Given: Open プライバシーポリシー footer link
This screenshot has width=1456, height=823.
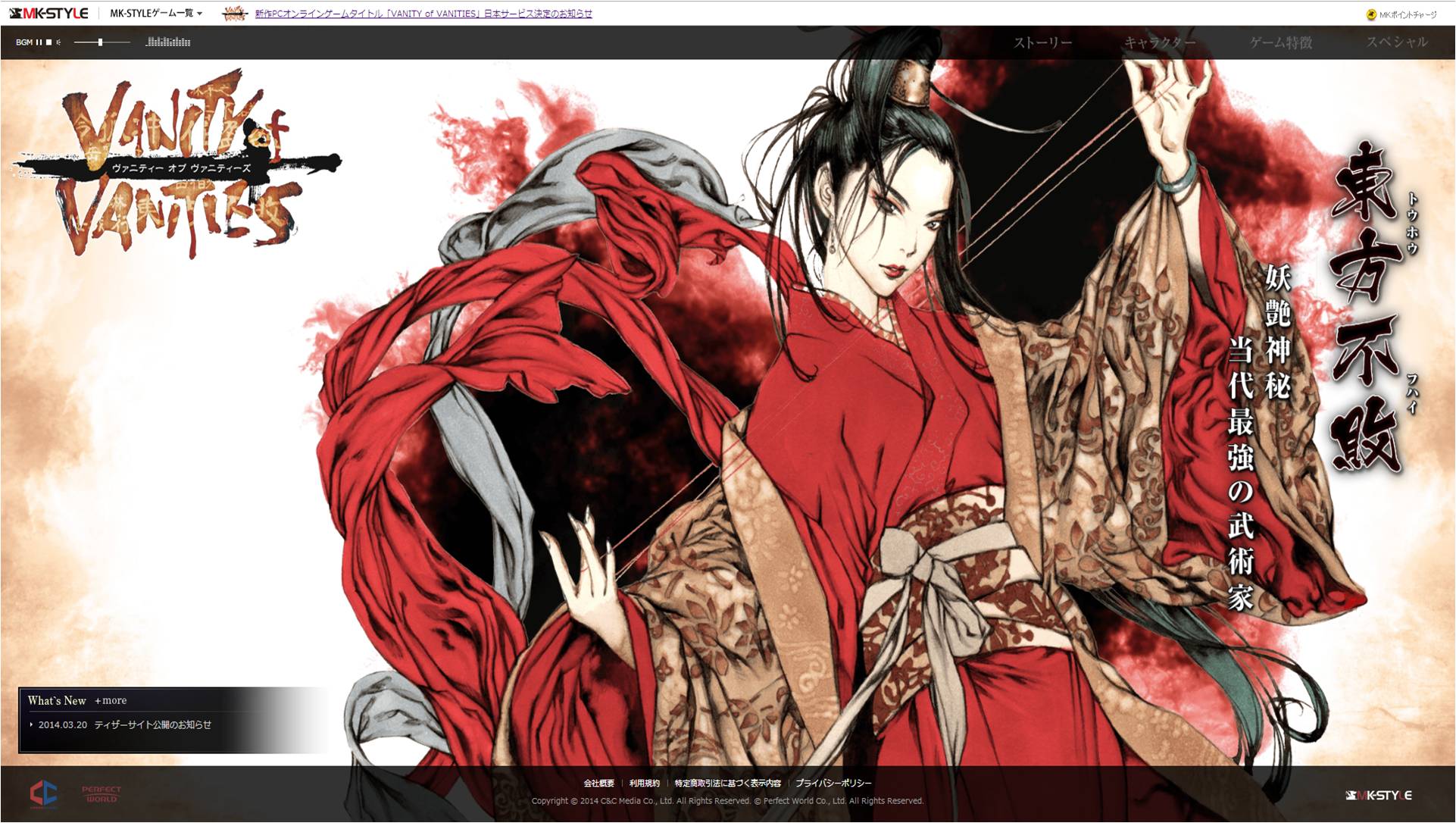Looking at the screenshot, I should point(833,784).
